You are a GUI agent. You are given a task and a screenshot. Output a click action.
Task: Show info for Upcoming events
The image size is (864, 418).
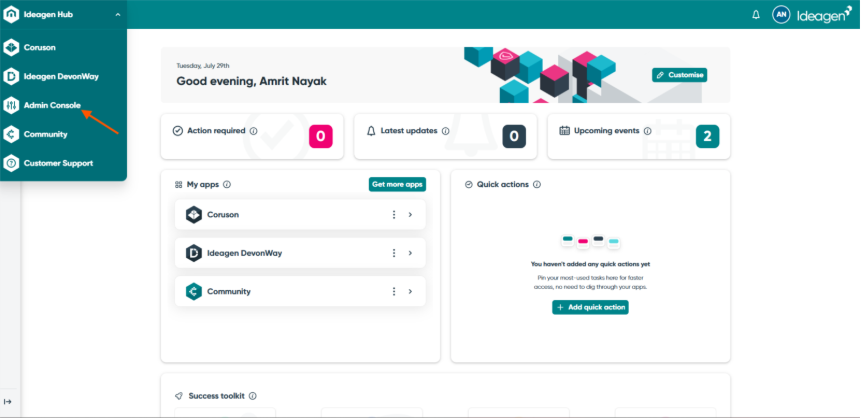(x=647, y=131)
